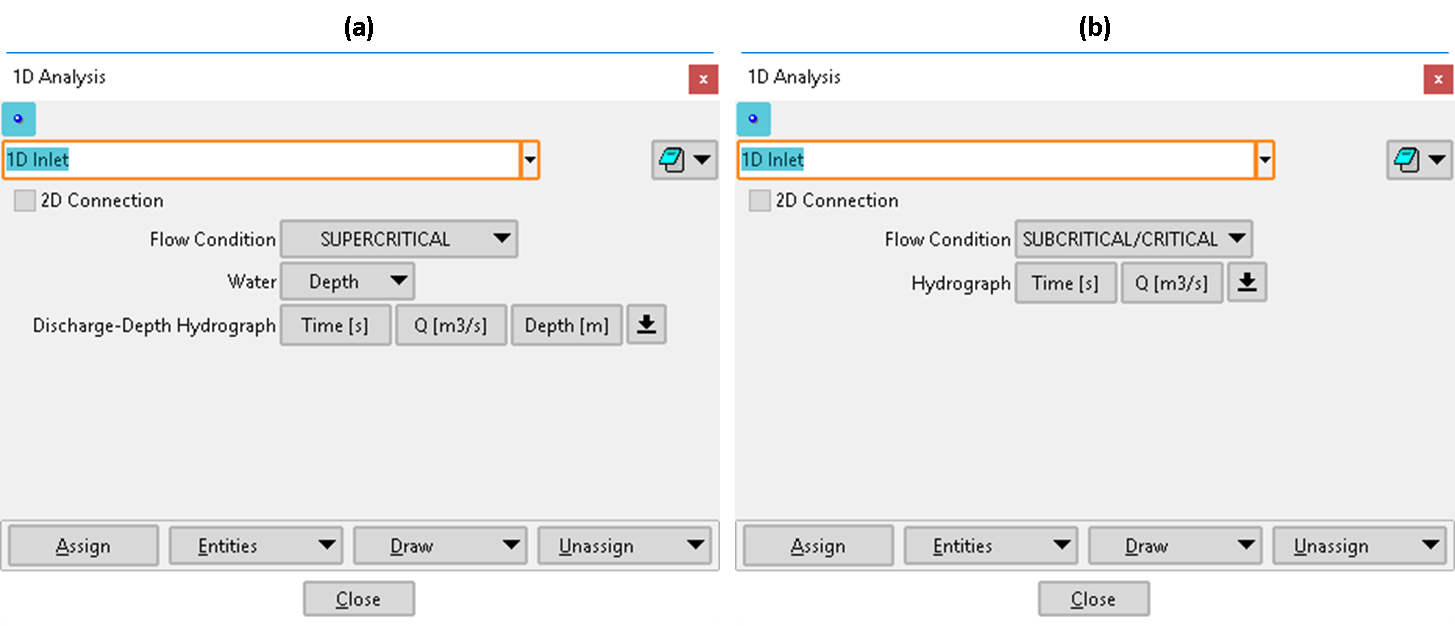Click download arrow icon beside Depth [m]
Image resolution: width=1455 pixels, height=626 pixels.
pos(646,325)
